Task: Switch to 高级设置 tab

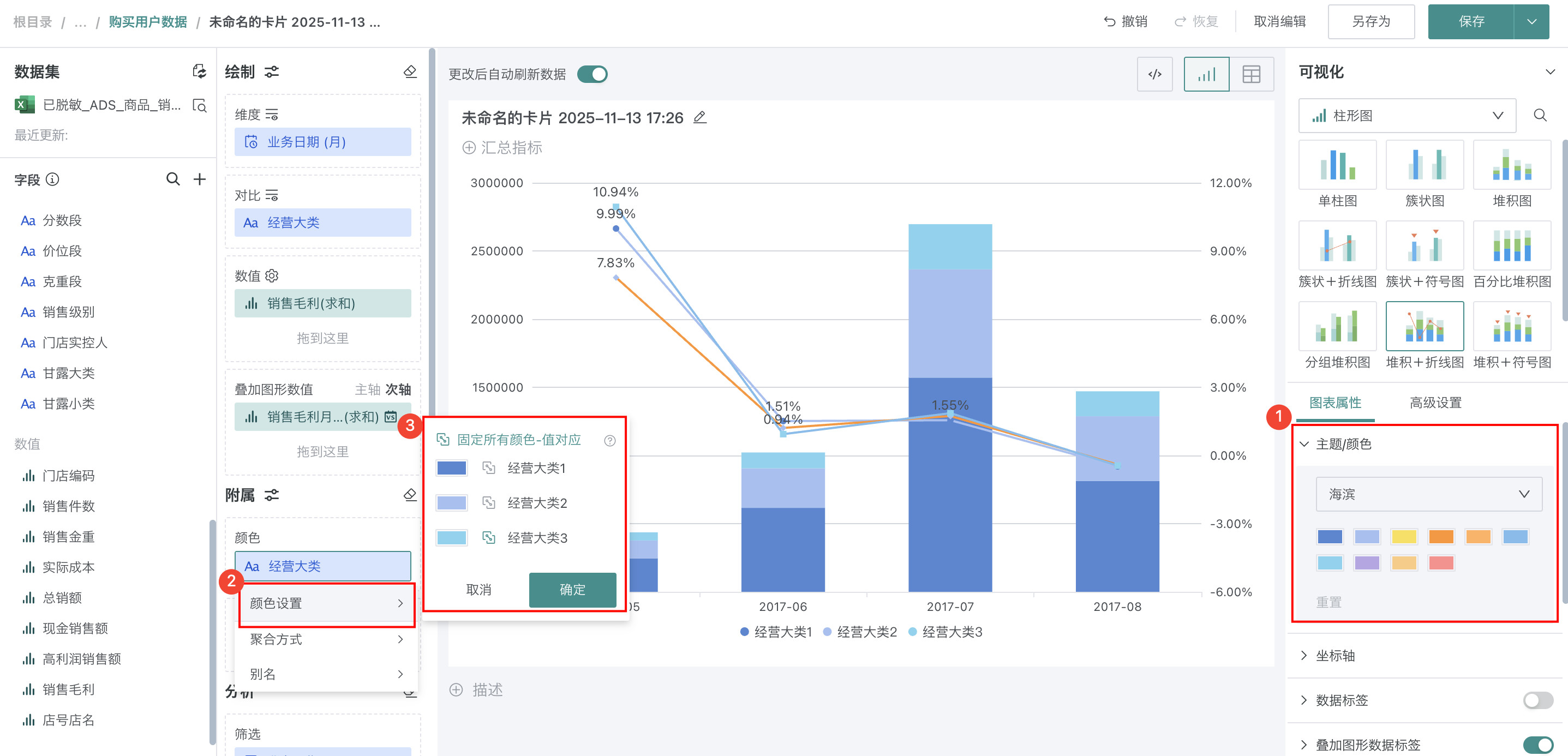Action: click(x=1435, y=403)
